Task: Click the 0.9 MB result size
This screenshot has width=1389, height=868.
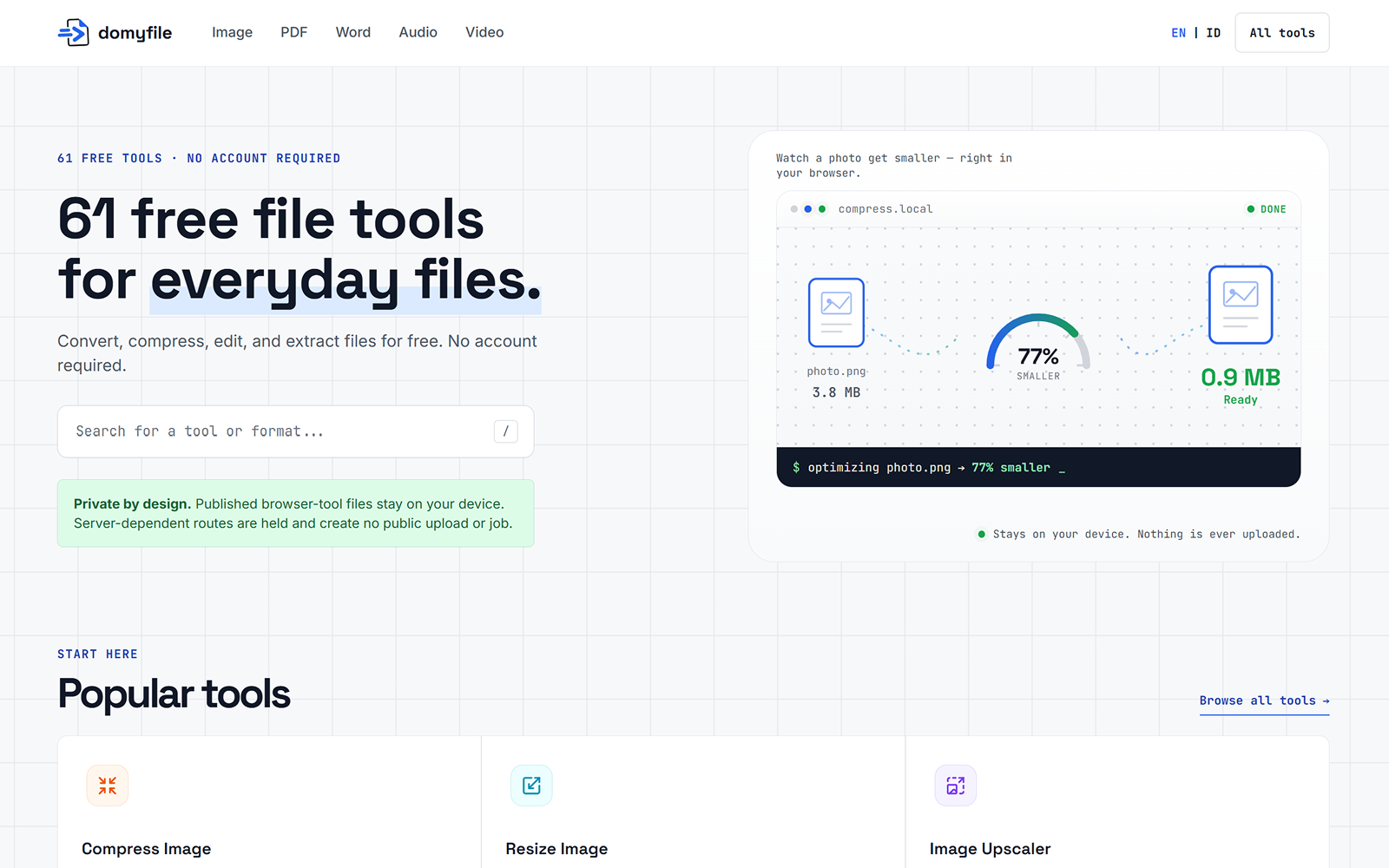Action: pyautogui.click(x=1241, y=378)
